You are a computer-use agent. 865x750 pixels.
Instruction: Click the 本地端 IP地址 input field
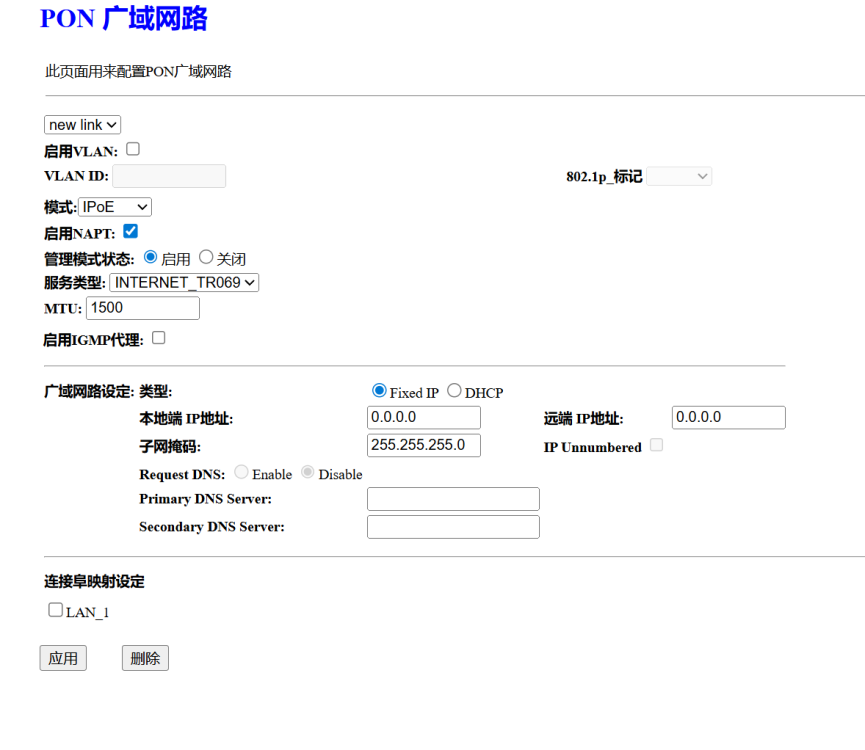tap(424, 417)
